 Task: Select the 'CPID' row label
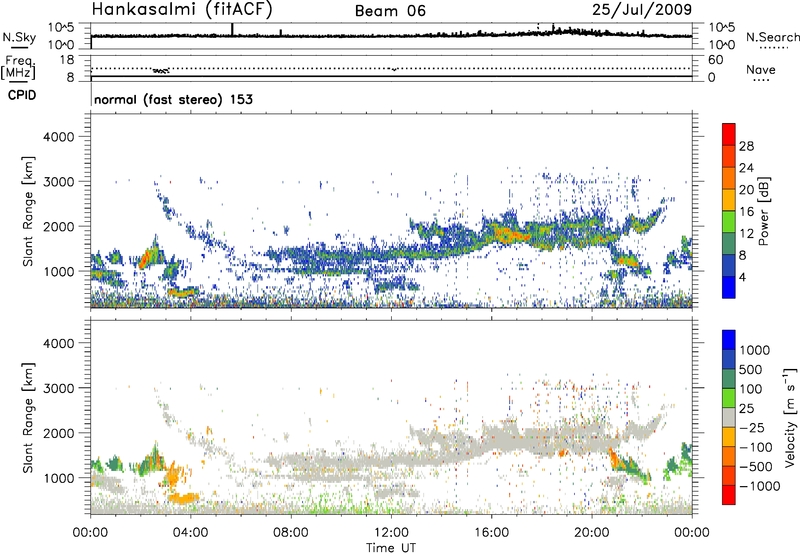coord(22,95)
